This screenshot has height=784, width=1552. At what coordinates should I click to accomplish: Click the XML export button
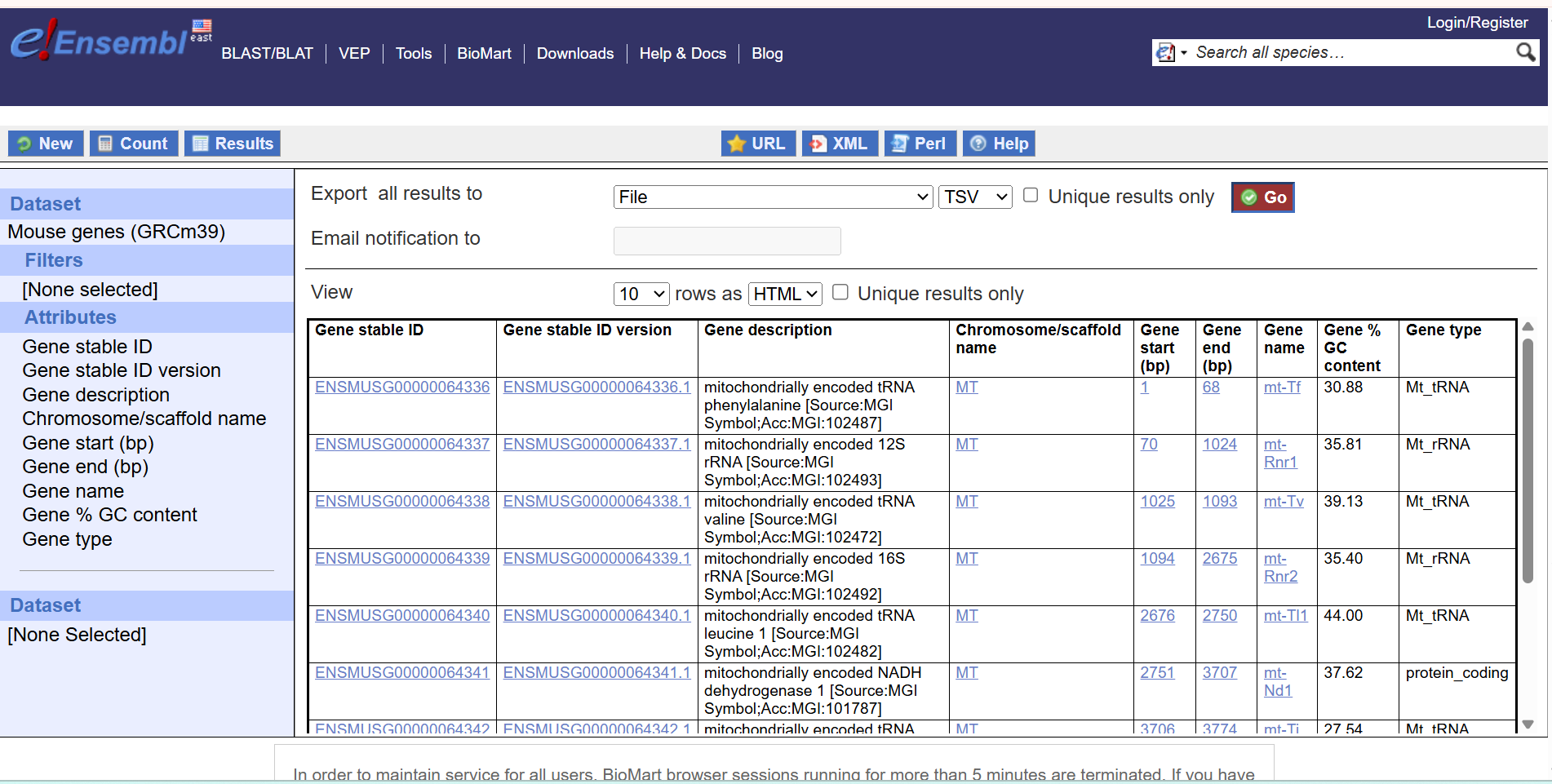coord(839,144)
